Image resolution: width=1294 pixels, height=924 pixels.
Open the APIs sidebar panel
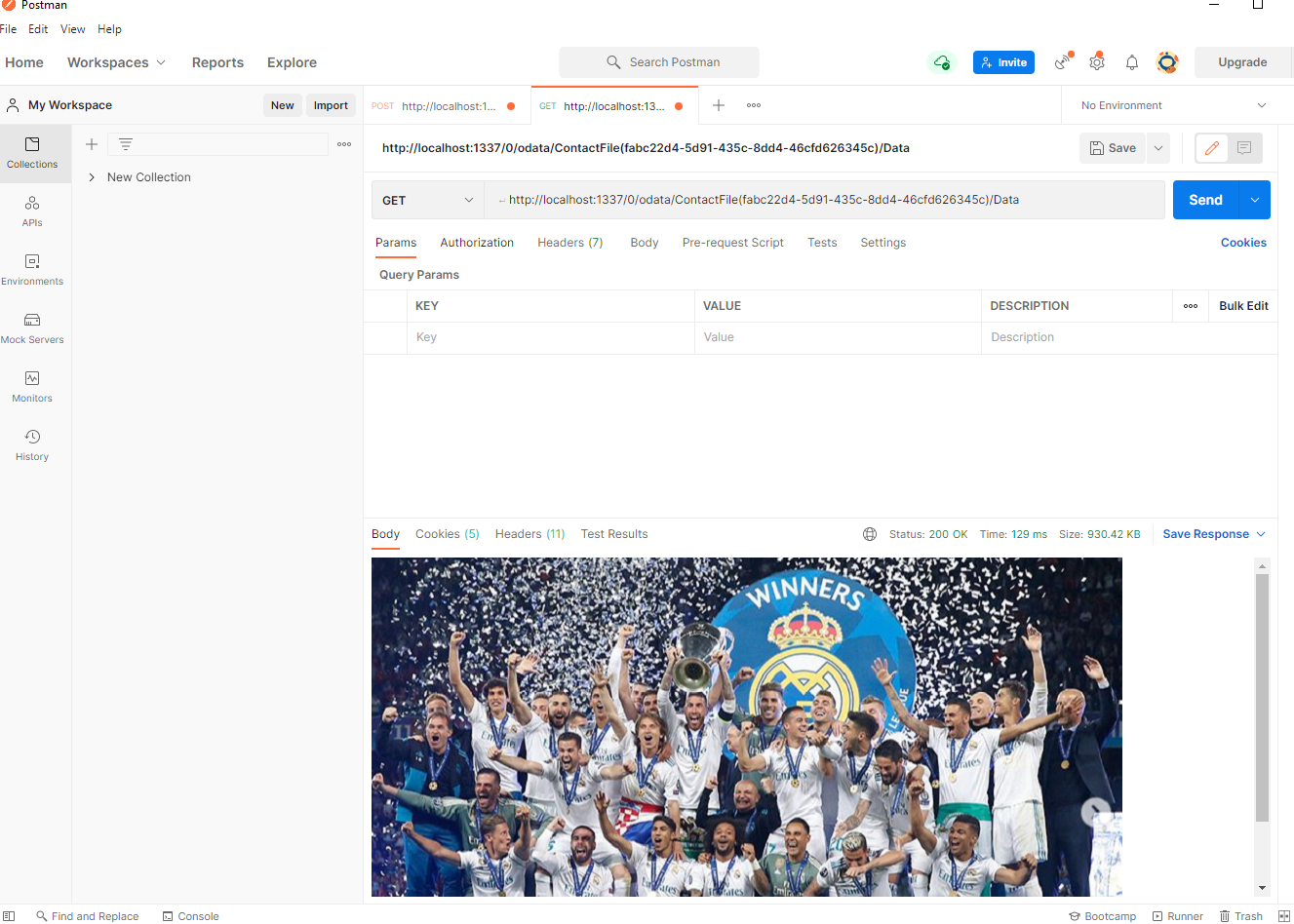[32, 212]
